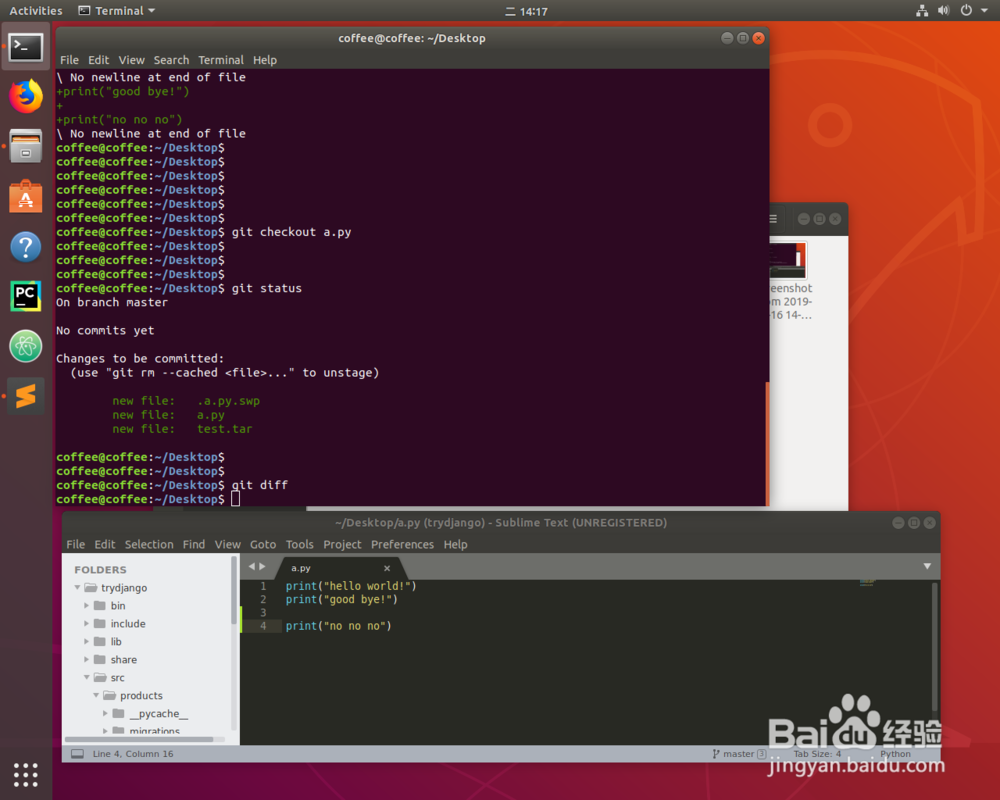Screen dimensions: 1000x800
Task: Click the sidebar horizontal scrollbar in Sublime
Action: tap(139, 739)
